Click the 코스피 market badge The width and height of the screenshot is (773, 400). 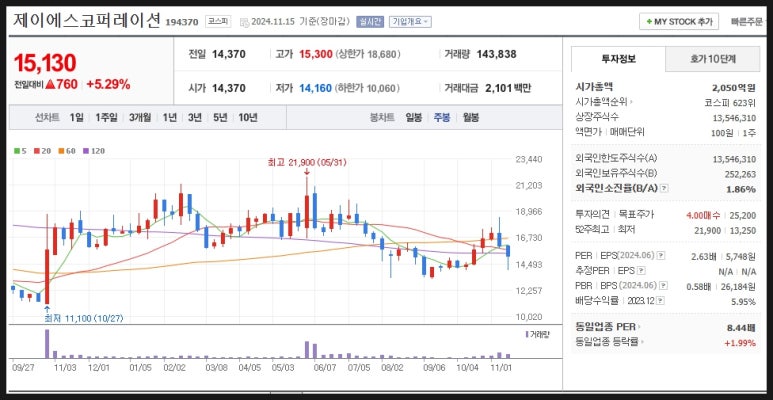point(217,22)
